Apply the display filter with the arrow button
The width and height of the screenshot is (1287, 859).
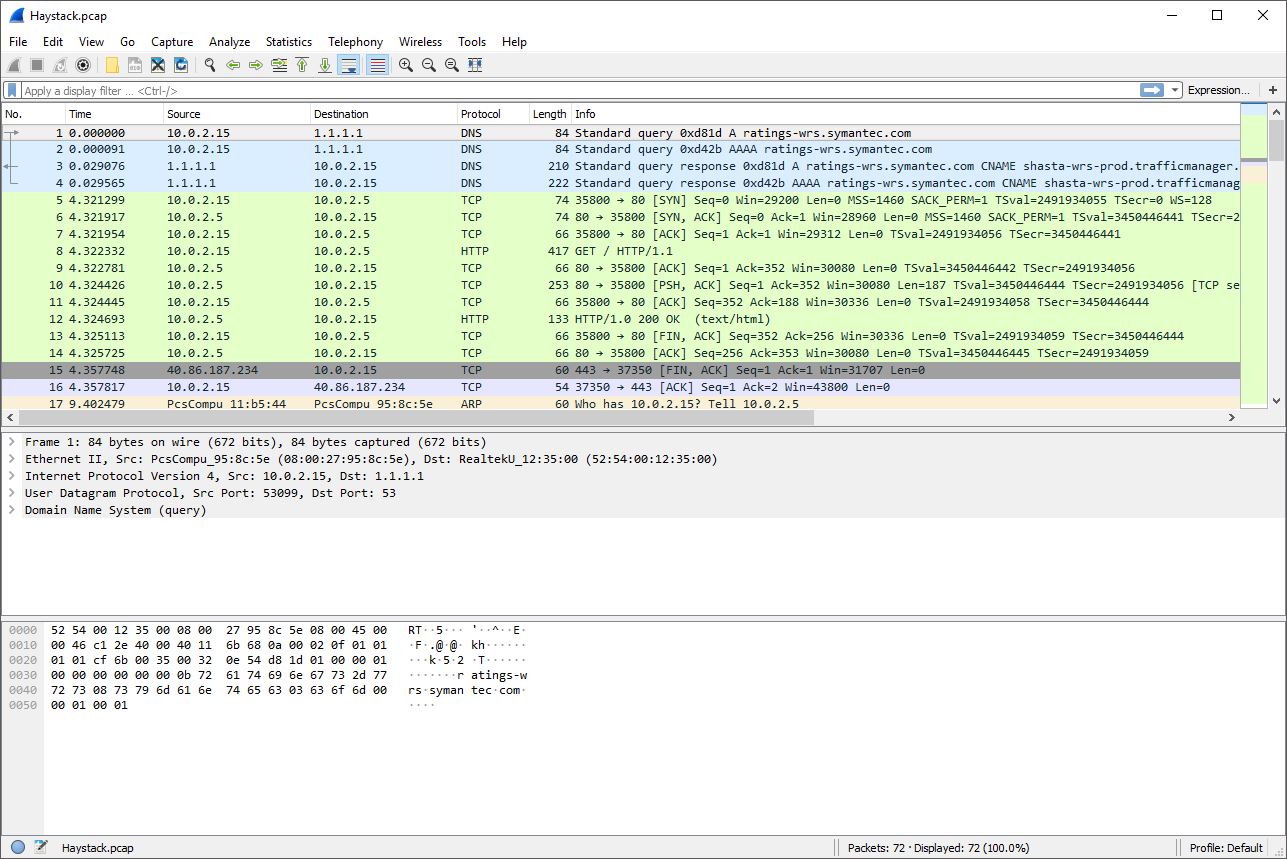[x=1152, y=90]
